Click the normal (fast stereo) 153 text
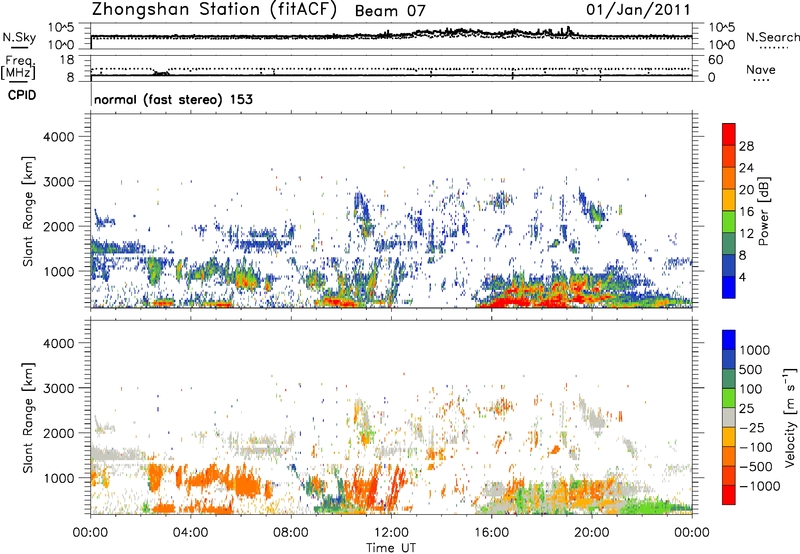The width and height of the screenshot is (800, 554). 173,99
